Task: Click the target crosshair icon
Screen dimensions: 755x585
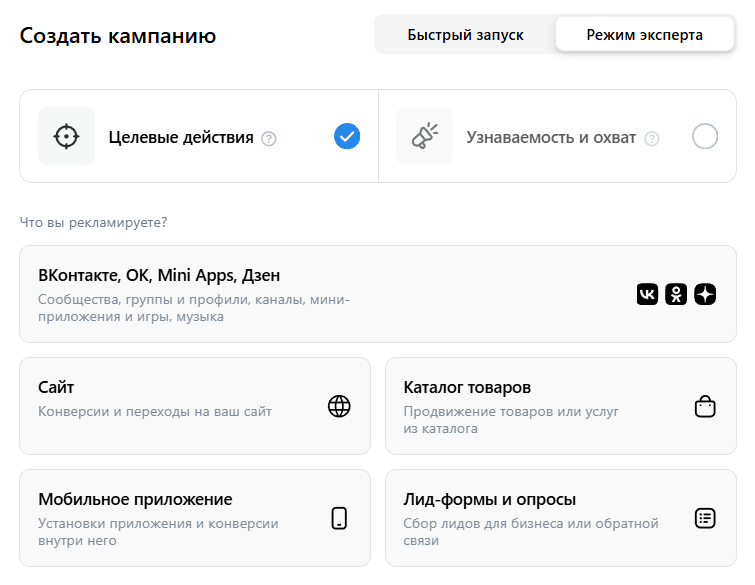Action: click(x=66, y=136)
